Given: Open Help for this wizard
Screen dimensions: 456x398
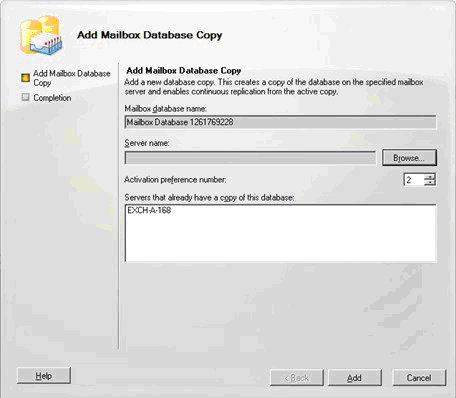Looking at the screenshot, I should tap(44, 376).
